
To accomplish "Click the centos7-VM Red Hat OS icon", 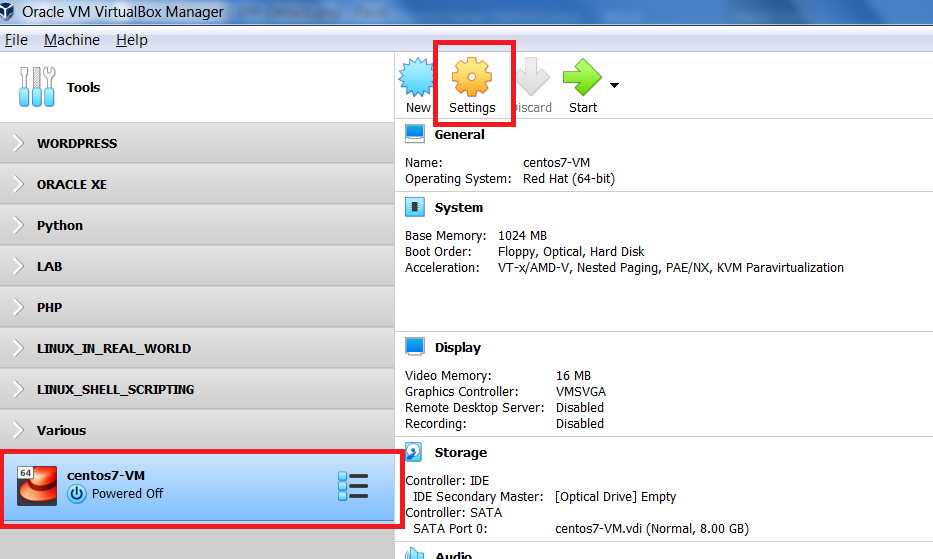I will [x=37, y=486].
